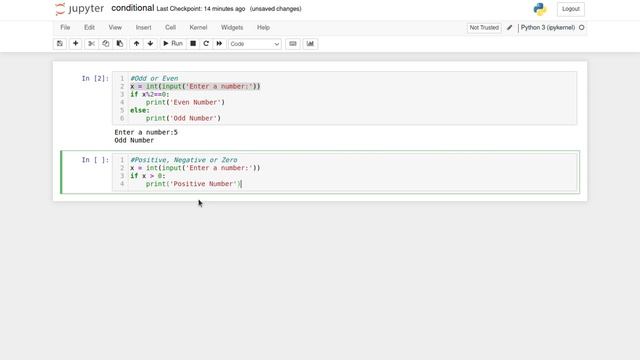This screenshot has width=640, height=360.
Task: Click inside the Positive Negative or Zero cell editor
Action: pyautogui.click(x=345, y=172)
